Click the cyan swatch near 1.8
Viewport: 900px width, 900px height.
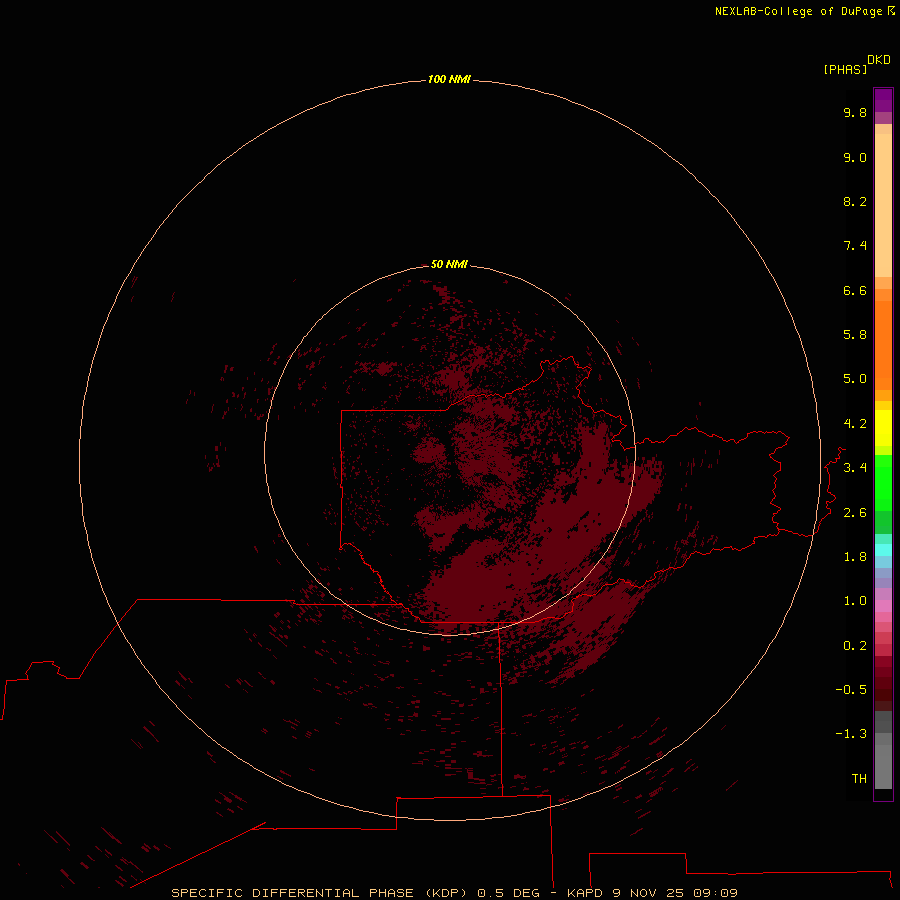click(x=883, y=550)
